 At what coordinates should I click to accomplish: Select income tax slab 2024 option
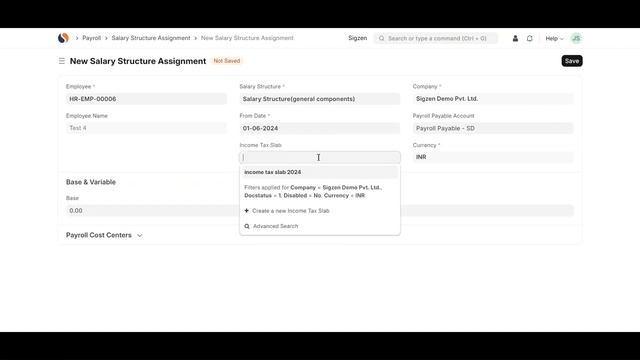pyautogui.click(x=320, y=172)
